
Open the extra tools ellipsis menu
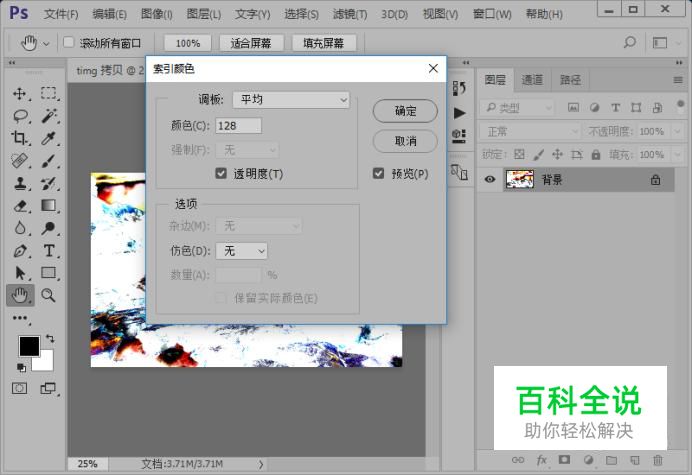coord(20,318)
